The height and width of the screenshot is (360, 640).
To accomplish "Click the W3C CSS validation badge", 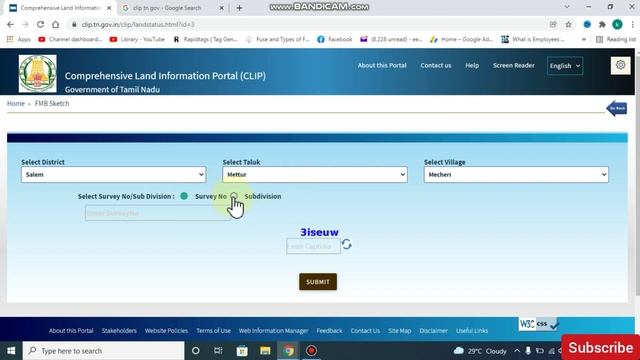I will coord(539,324).
